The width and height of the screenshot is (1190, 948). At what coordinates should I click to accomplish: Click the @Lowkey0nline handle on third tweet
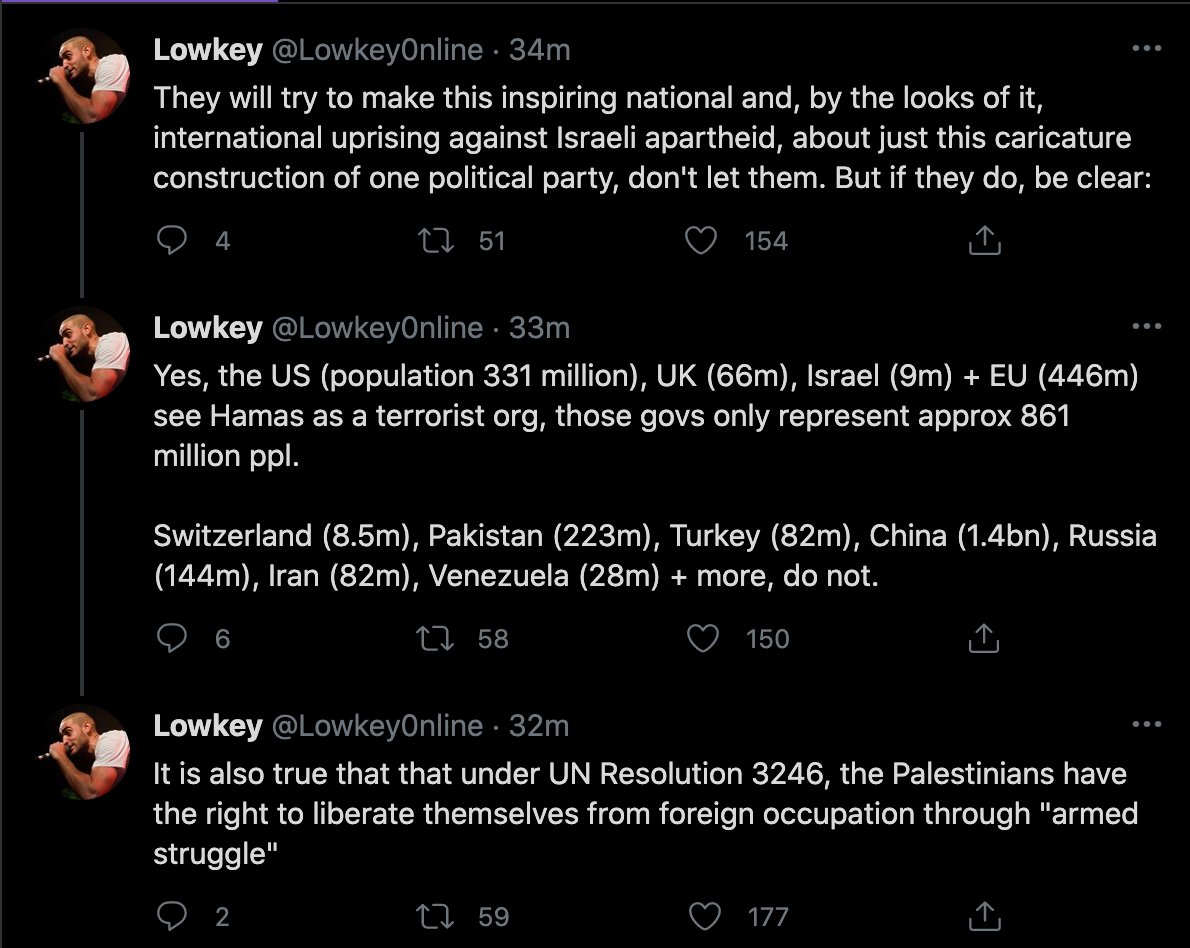(x=377, y=726)
